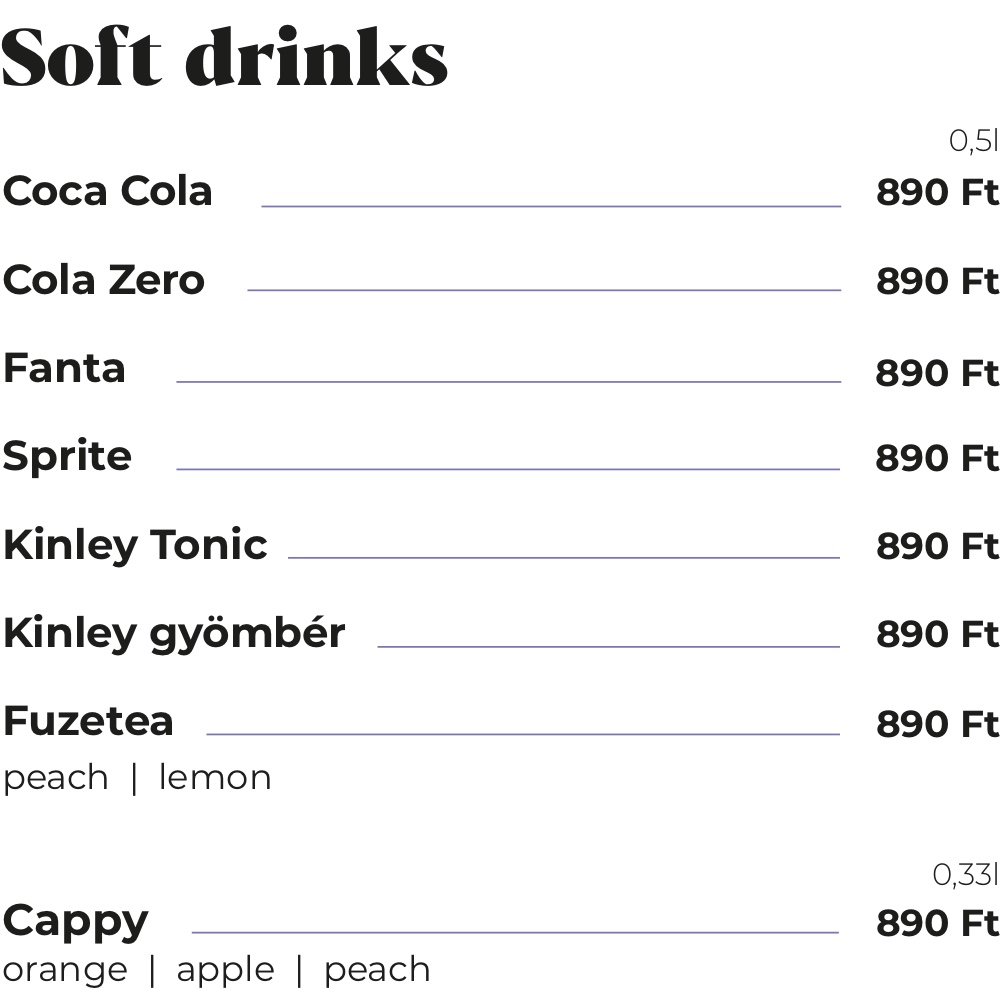
Task: Click the Kinley Tonic 890 Ft price
Action: 937,546
